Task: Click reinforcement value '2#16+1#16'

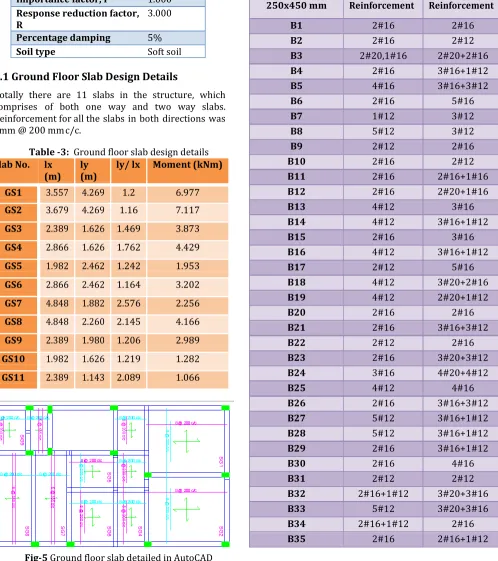Action: (463, 176)
